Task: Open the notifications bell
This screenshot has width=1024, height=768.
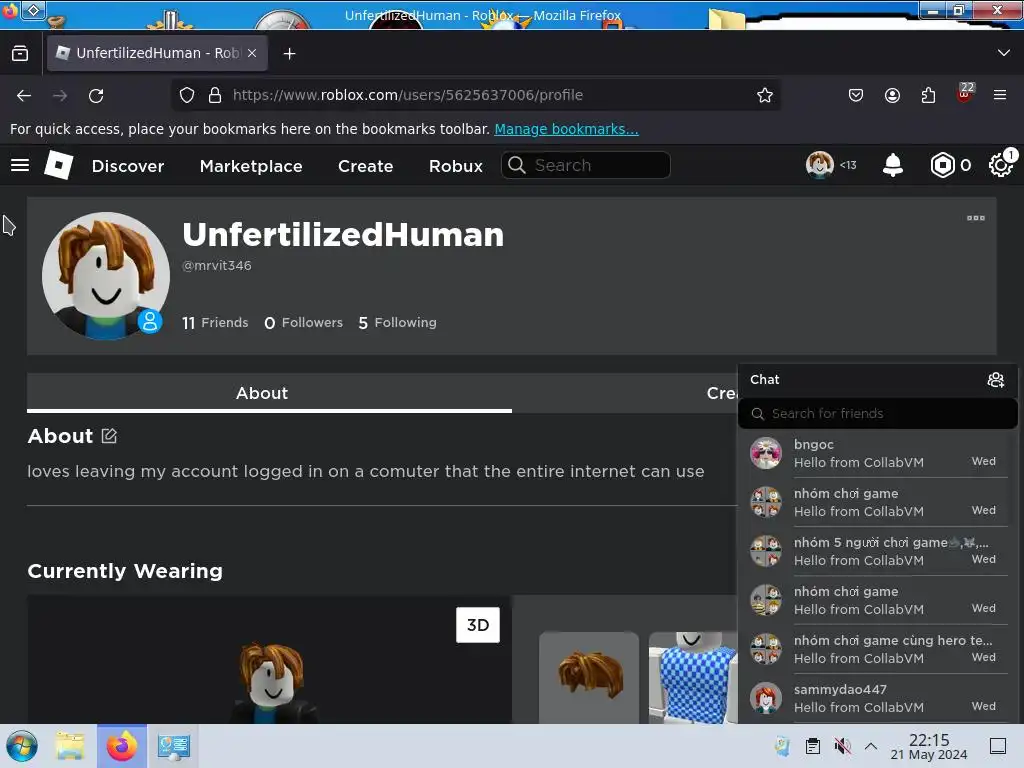Action: (892, 165)
